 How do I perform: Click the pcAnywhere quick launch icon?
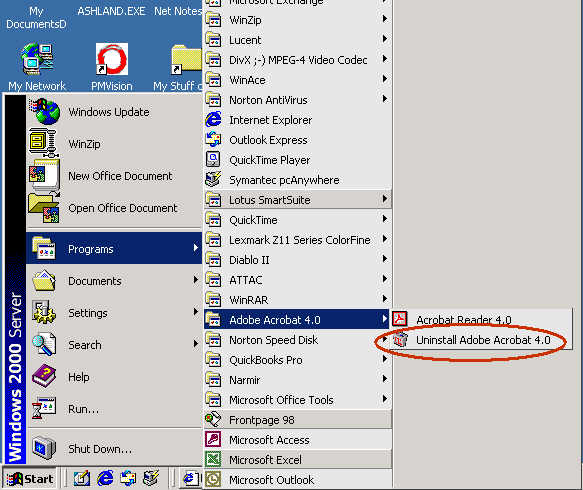[151, 478]
